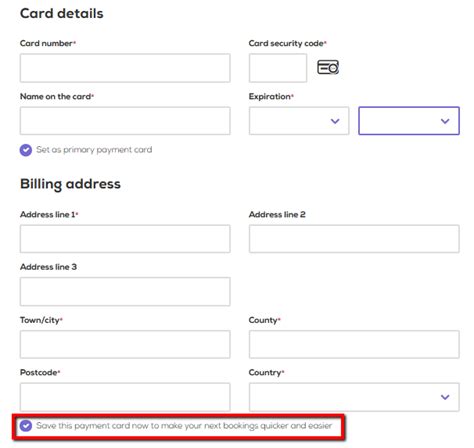The height and width of the screenshot is (448, 474).
Task: Select the Name on the card field
Action: (x=125, y=121)
